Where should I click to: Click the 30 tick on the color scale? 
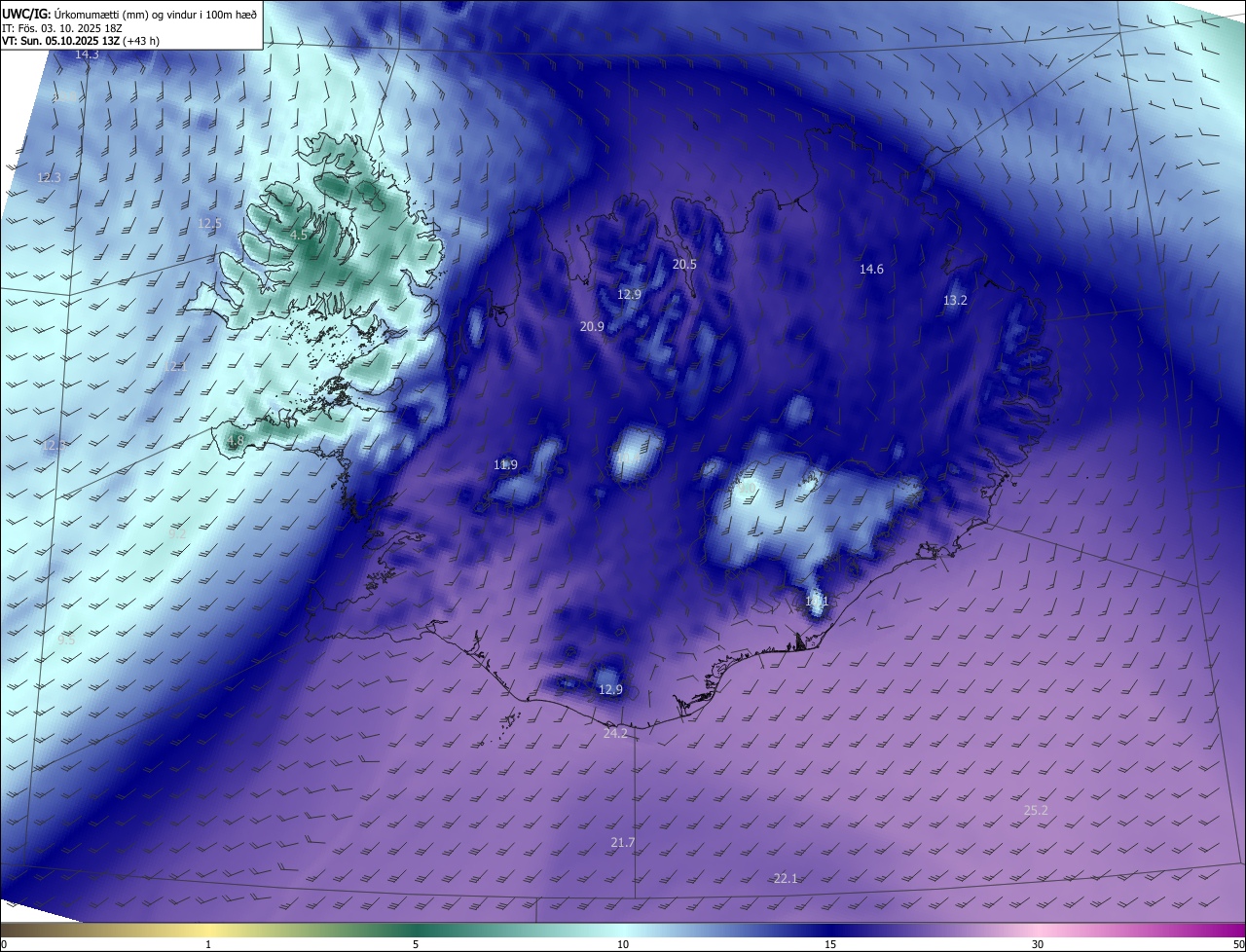(x=1038, y=944)
